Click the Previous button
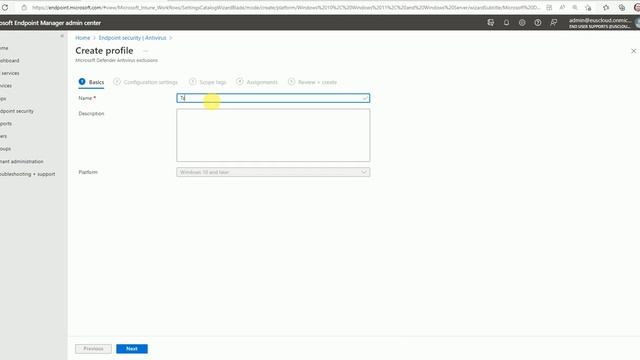This screenshot has width=640, height=360. click(x=93, y=349)
